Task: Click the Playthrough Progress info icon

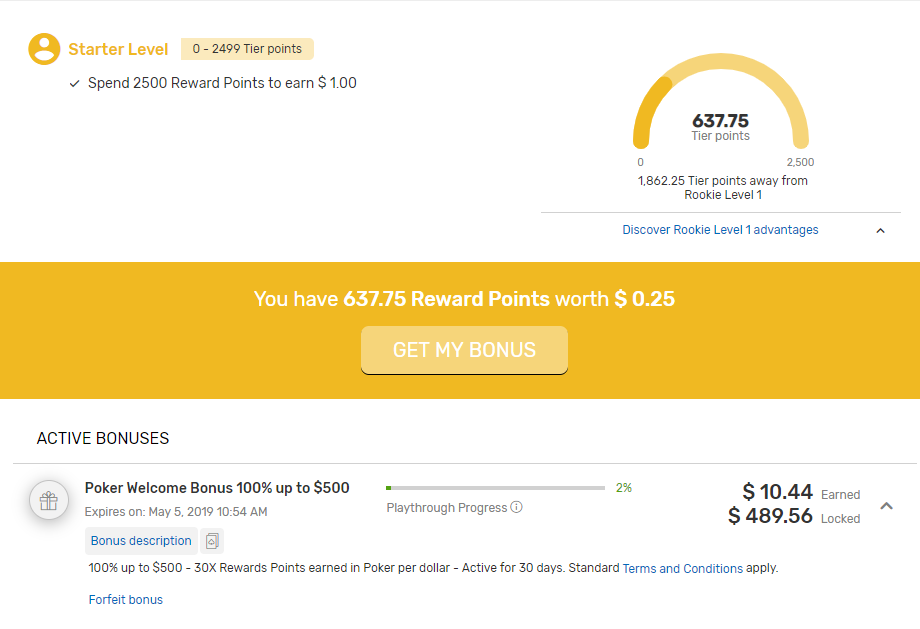Action: [517, 508]
